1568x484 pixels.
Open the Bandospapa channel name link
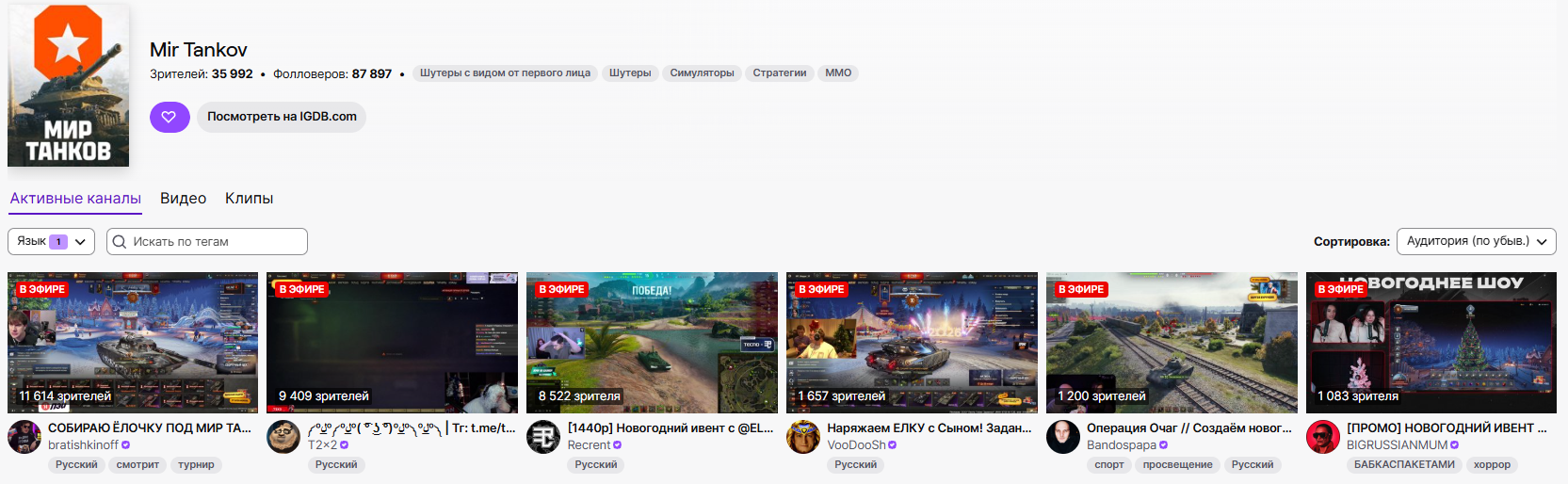[x=1122, y=444]
